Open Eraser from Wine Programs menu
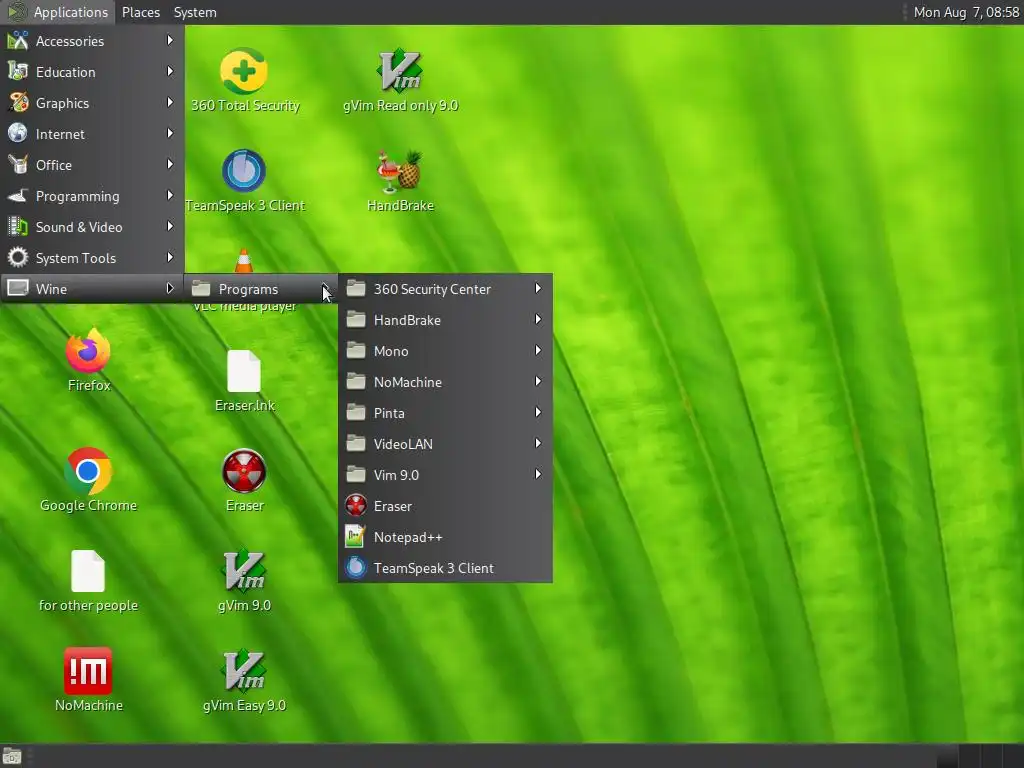The image size is (1024, 768). point(445,506)
